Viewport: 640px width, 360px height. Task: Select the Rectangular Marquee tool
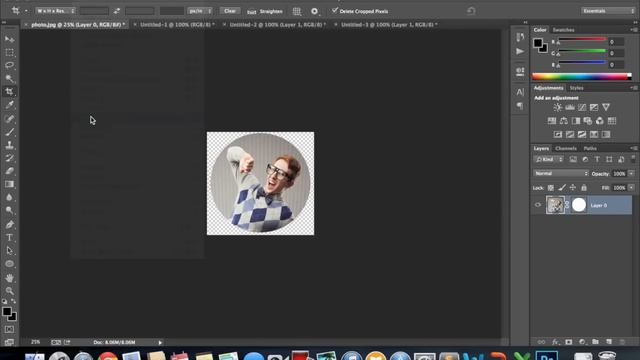tap(9, 52)
